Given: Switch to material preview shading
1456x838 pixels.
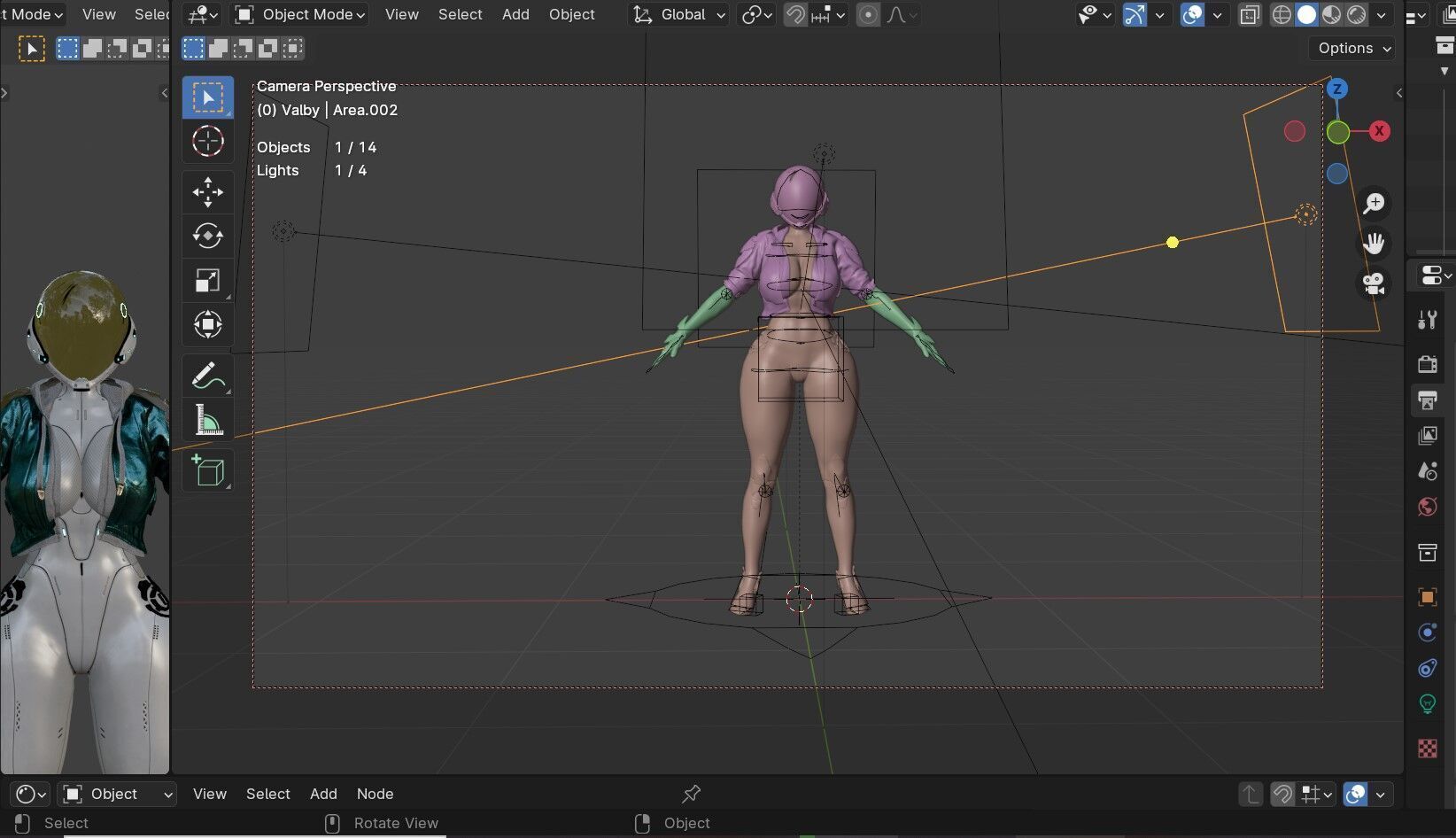Looking at the screenshot, I should (x=1331, y=15).
